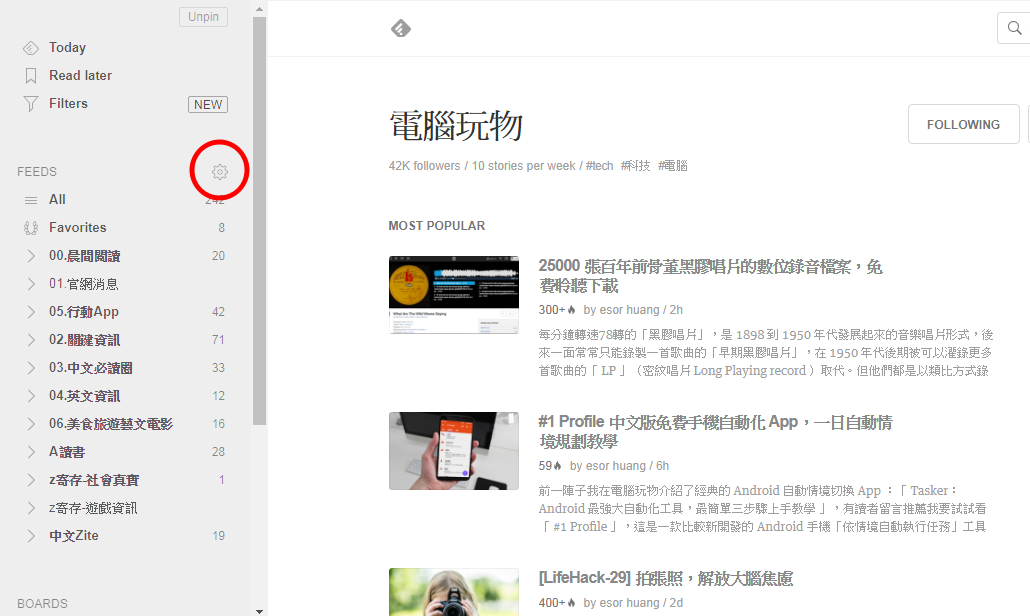Click the camera photographer article thumbnail

click(x=454, y=592)
